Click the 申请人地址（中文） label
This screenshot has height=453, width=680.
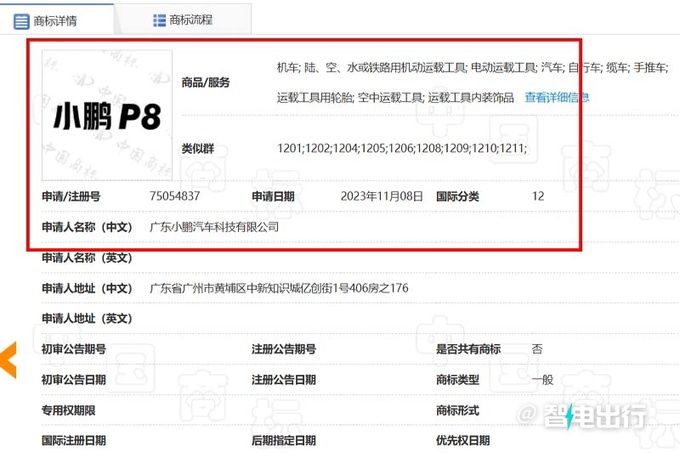click(87, 288)
